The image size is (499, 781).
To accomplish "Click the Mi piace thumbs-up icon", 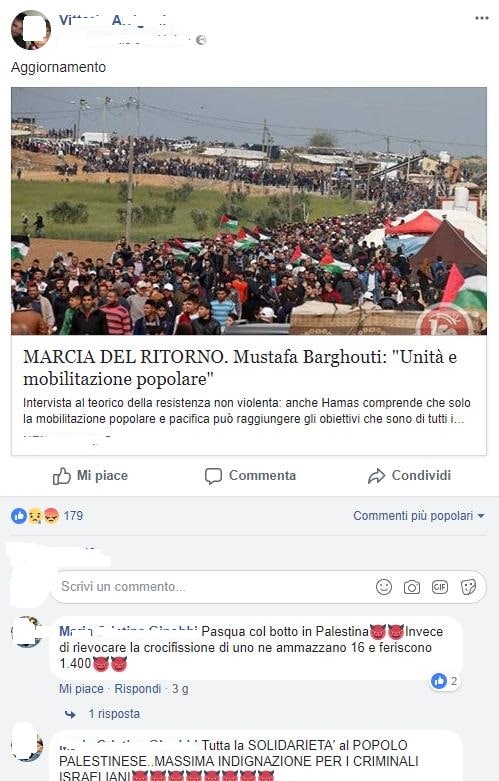I will coord(62,476).
